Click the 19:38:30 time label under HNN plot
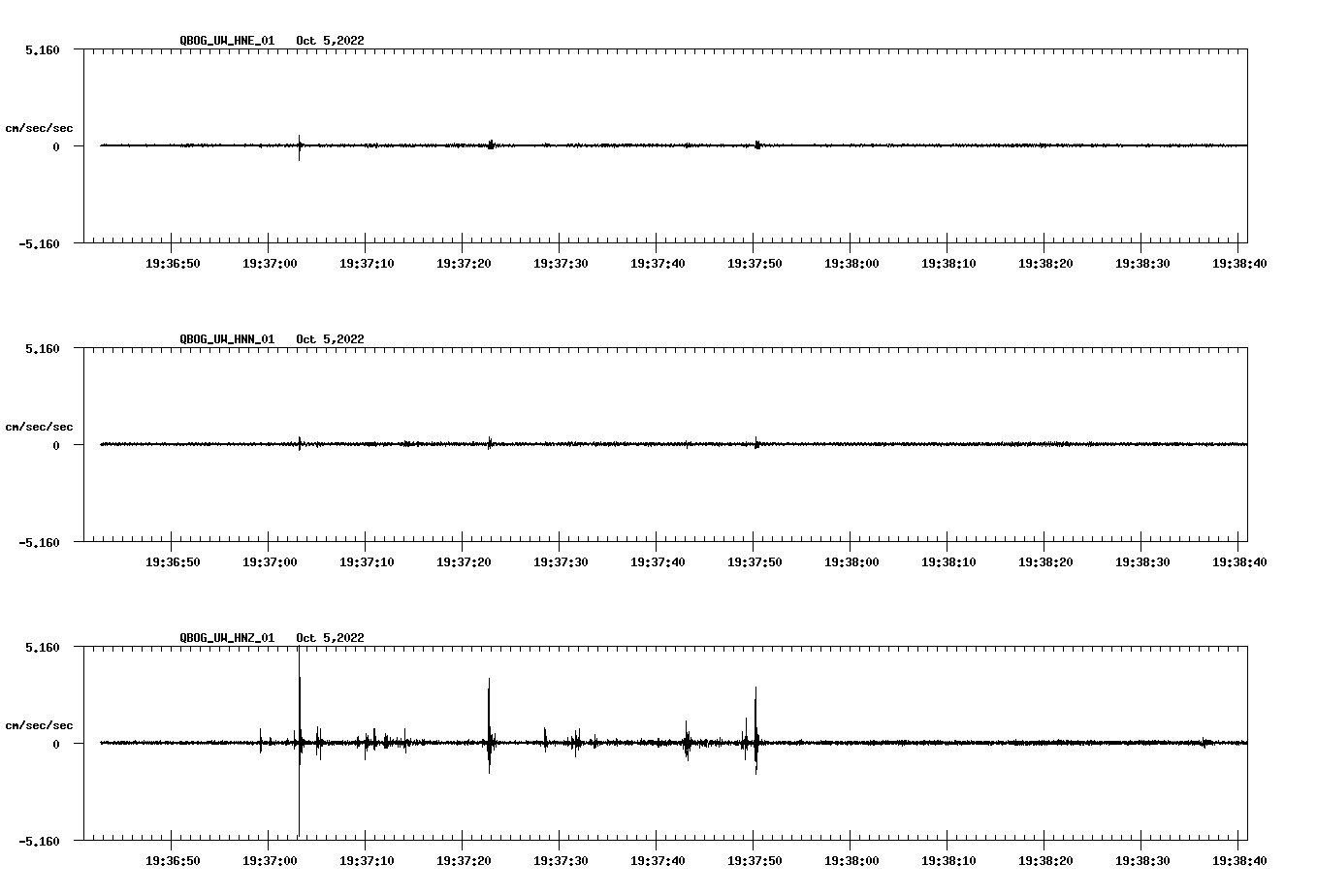The image size is (1317, 896). pos(1142,562)
